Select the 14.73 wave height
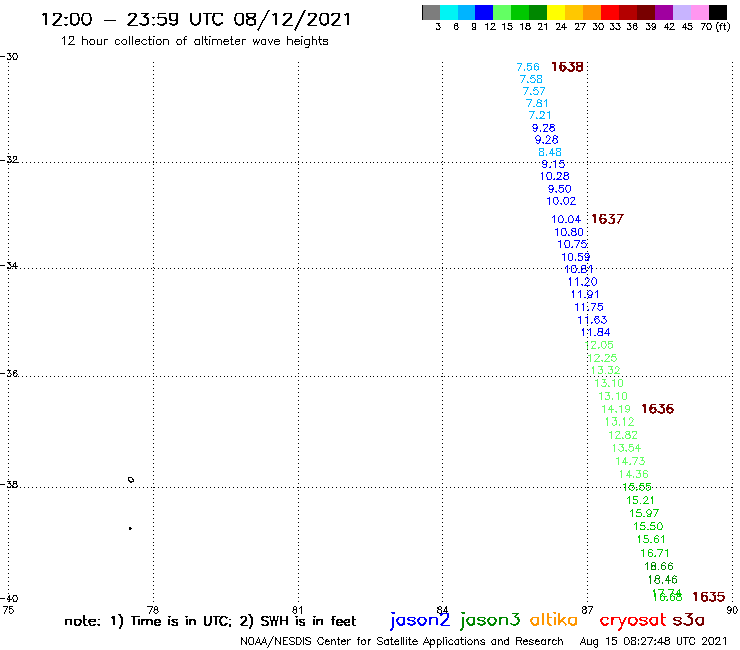This screenshot has width=740, height=650. (x=630, y=461)
